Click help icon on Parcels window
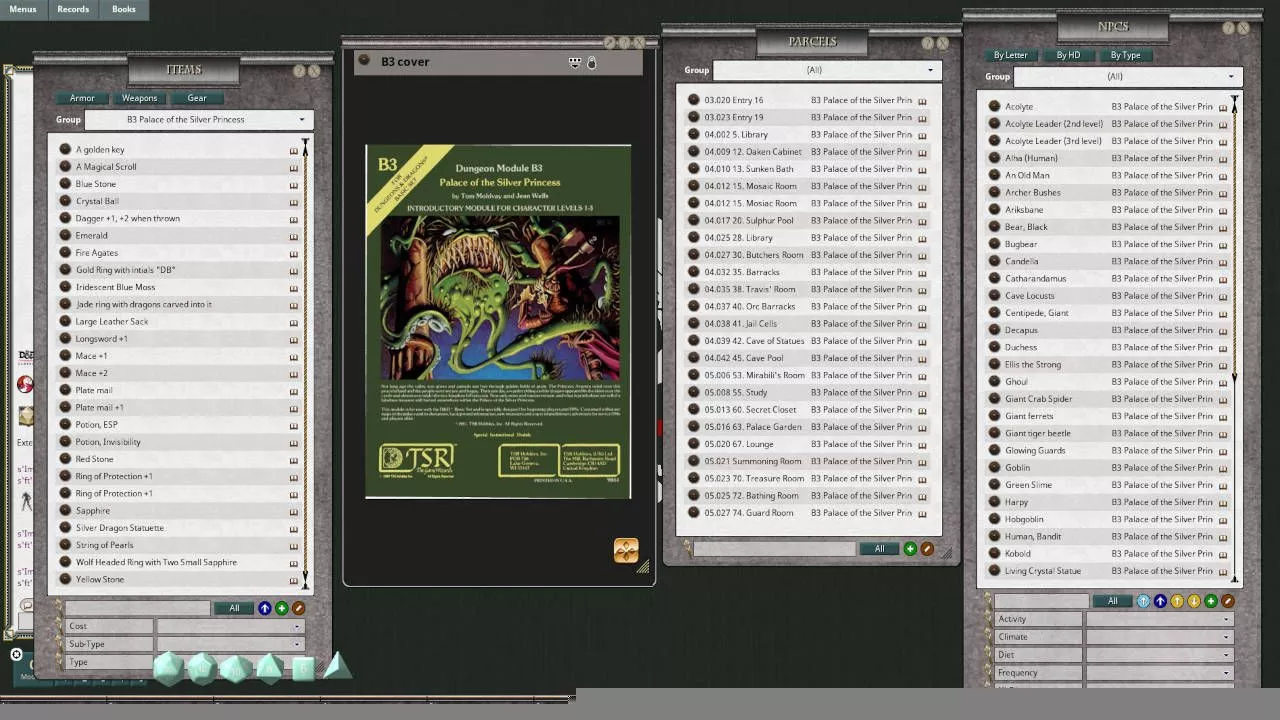The width and height of the screenshot is (1280, 720). point(927,43)
